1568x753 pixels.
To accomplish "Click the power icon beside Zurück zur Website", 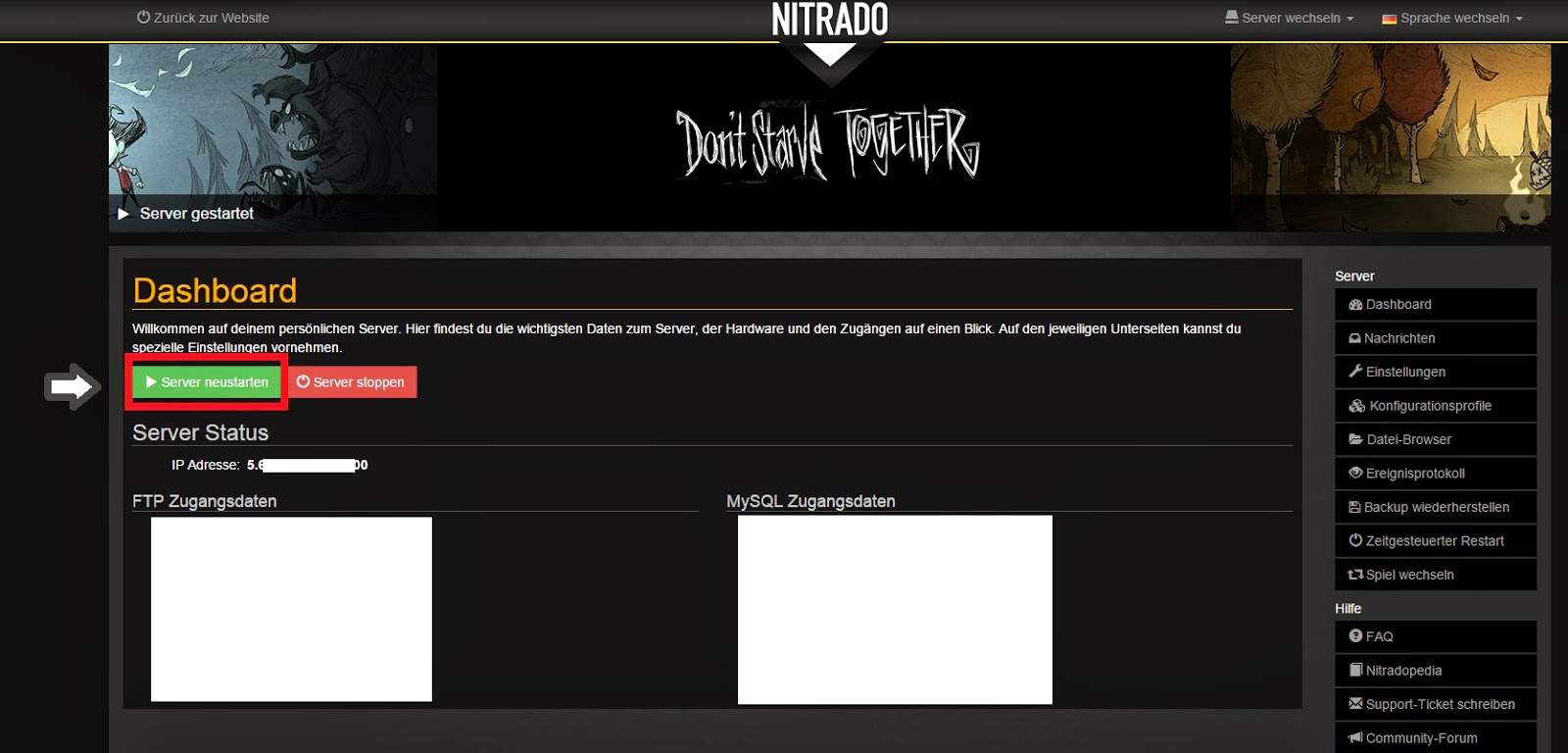I will (x=143, y=17).
